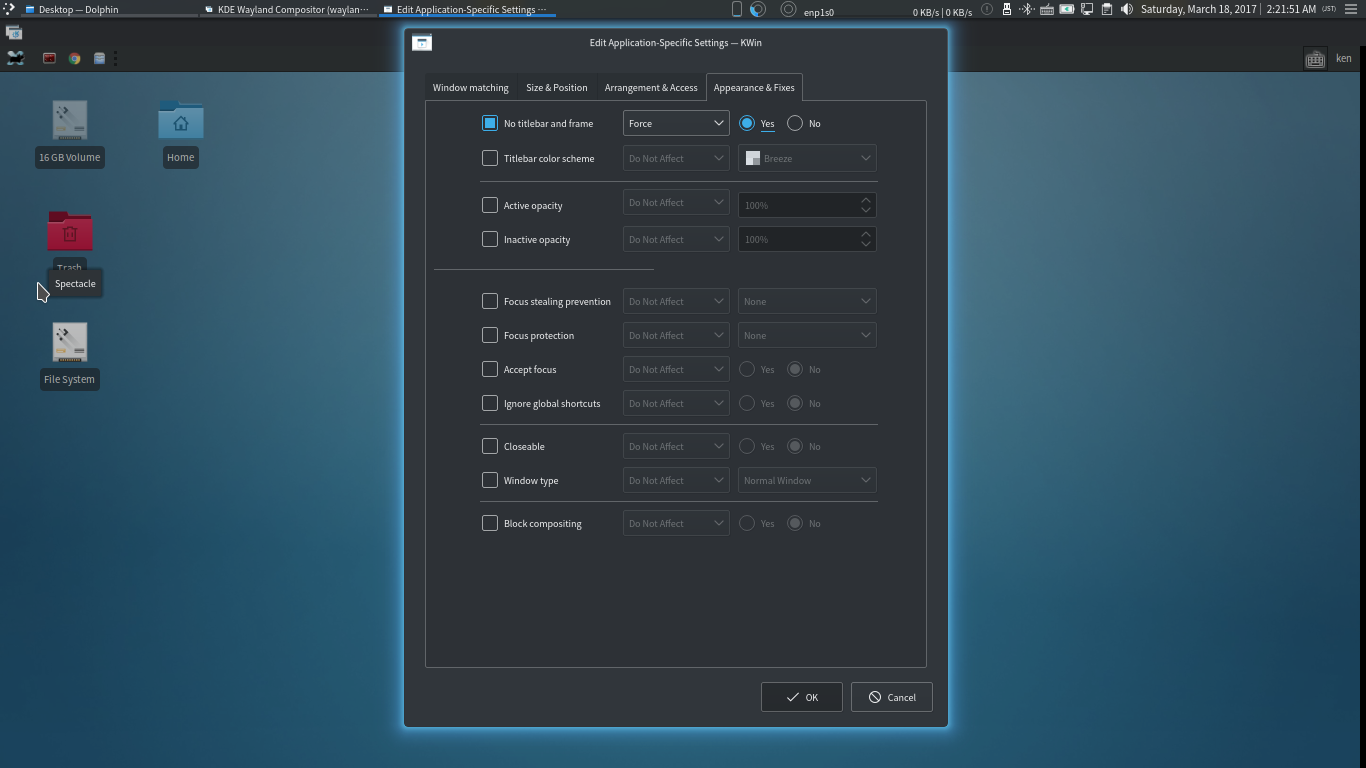Open the panel hamburger menu icon
1366x768 pixels.
click(x=1351, y=9)
